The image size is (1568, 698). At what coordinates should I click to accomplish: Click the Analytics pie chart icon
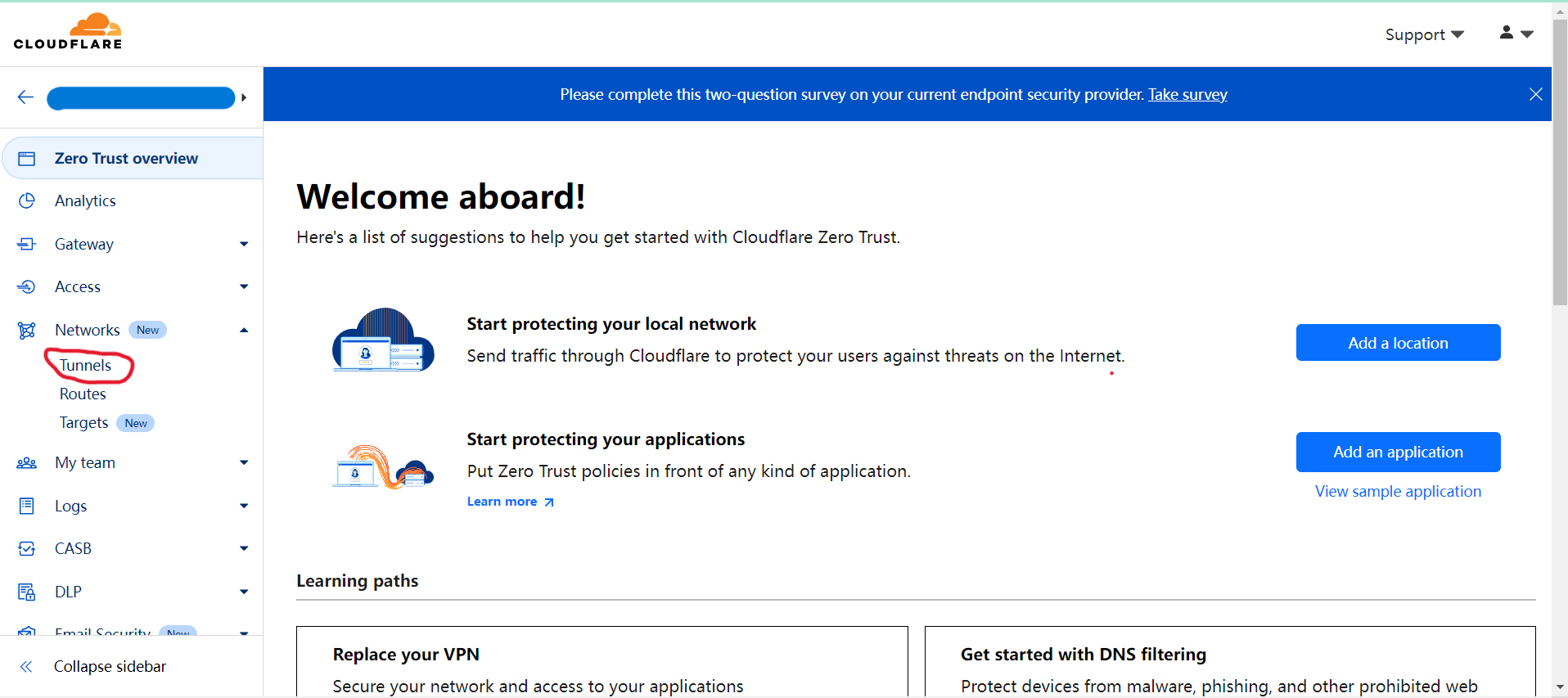click(x=27, y=200)
